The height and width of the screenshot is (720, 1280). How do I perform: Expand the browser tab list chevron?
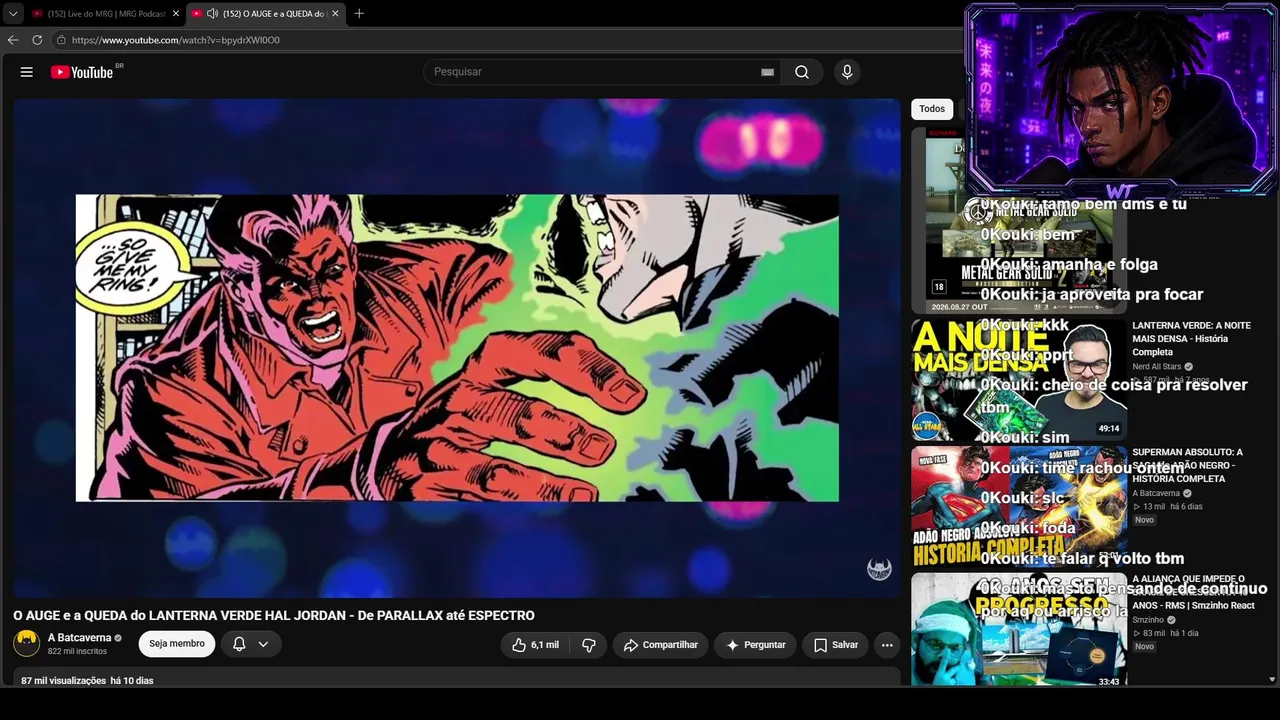[x=13, y=13]
